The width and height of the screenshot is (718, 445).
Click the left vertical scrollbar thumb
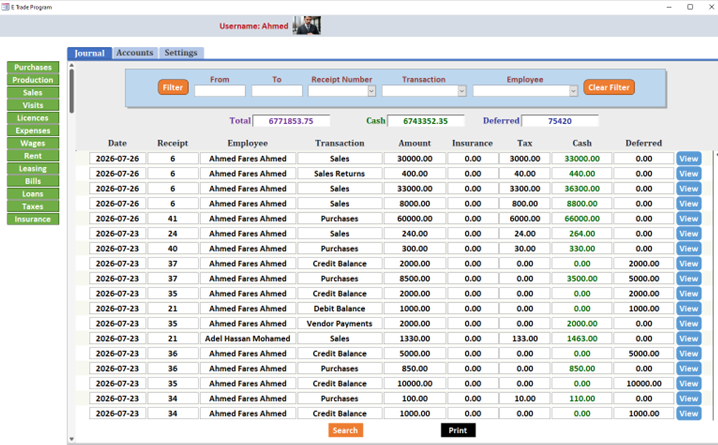pos(71,91)
